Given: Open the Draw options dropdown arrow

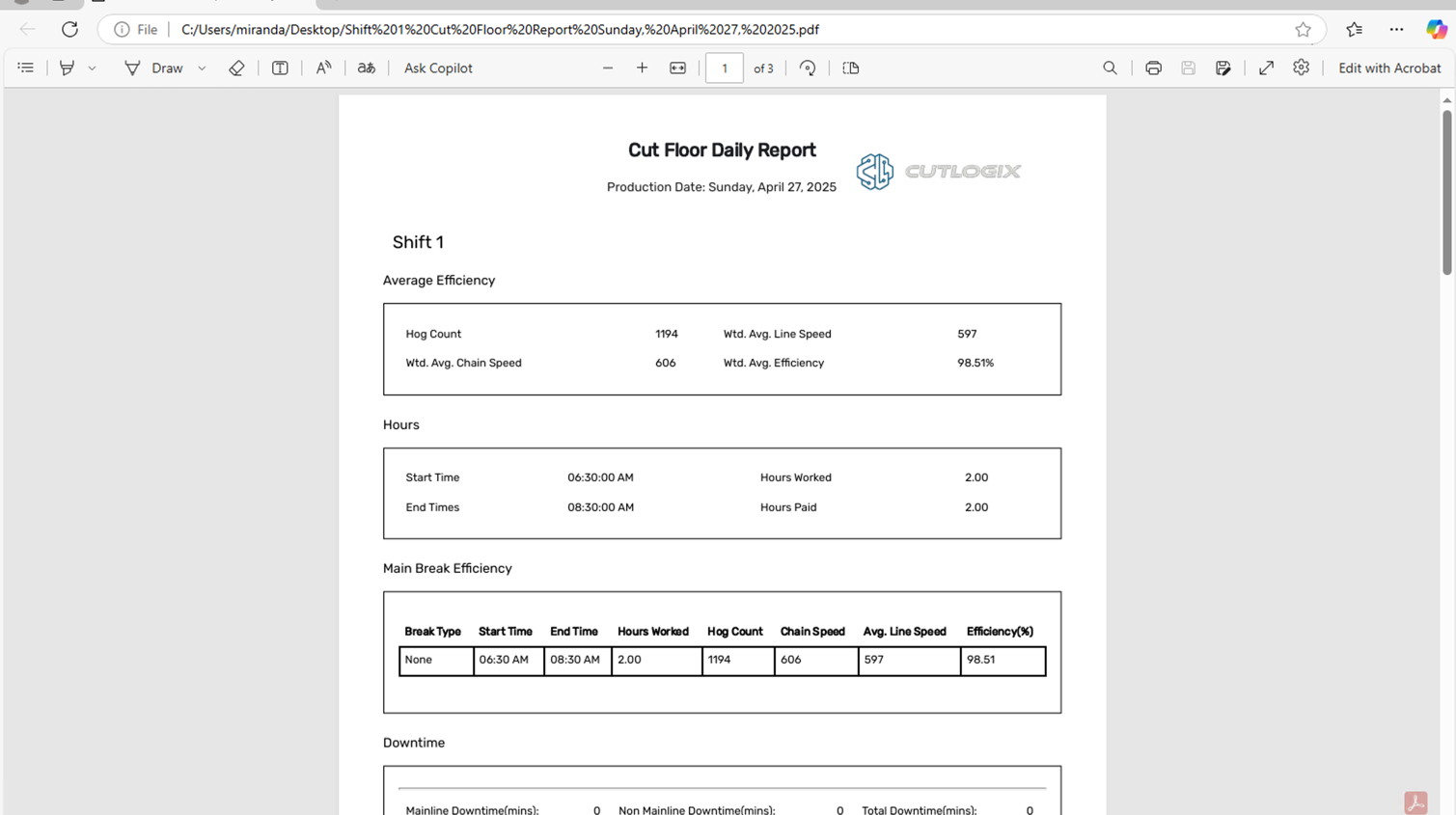Looking at the screenshot, I should pos(202,68).
